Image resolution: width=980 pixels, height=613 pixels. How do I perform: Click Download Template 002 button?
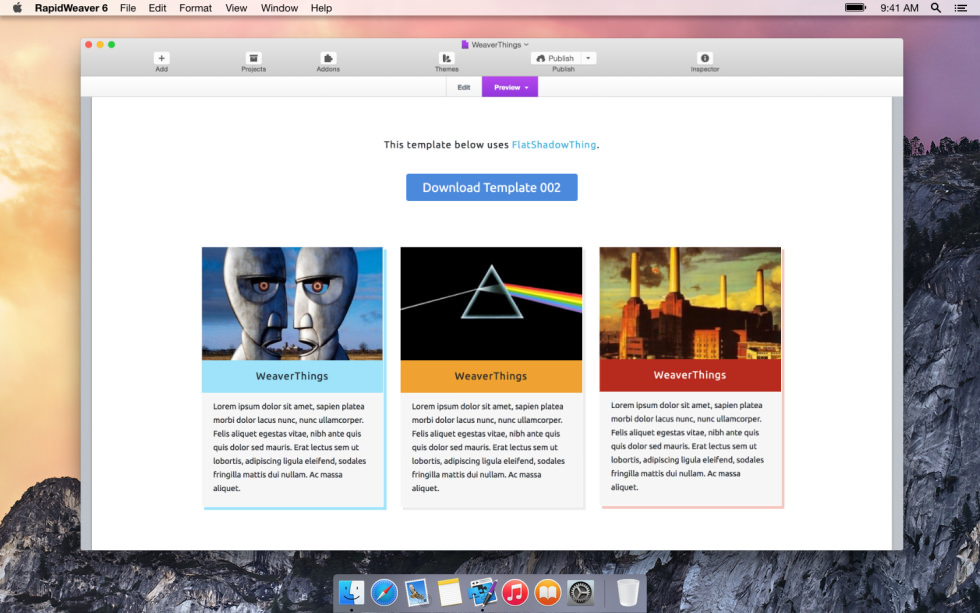coord(491,187)
